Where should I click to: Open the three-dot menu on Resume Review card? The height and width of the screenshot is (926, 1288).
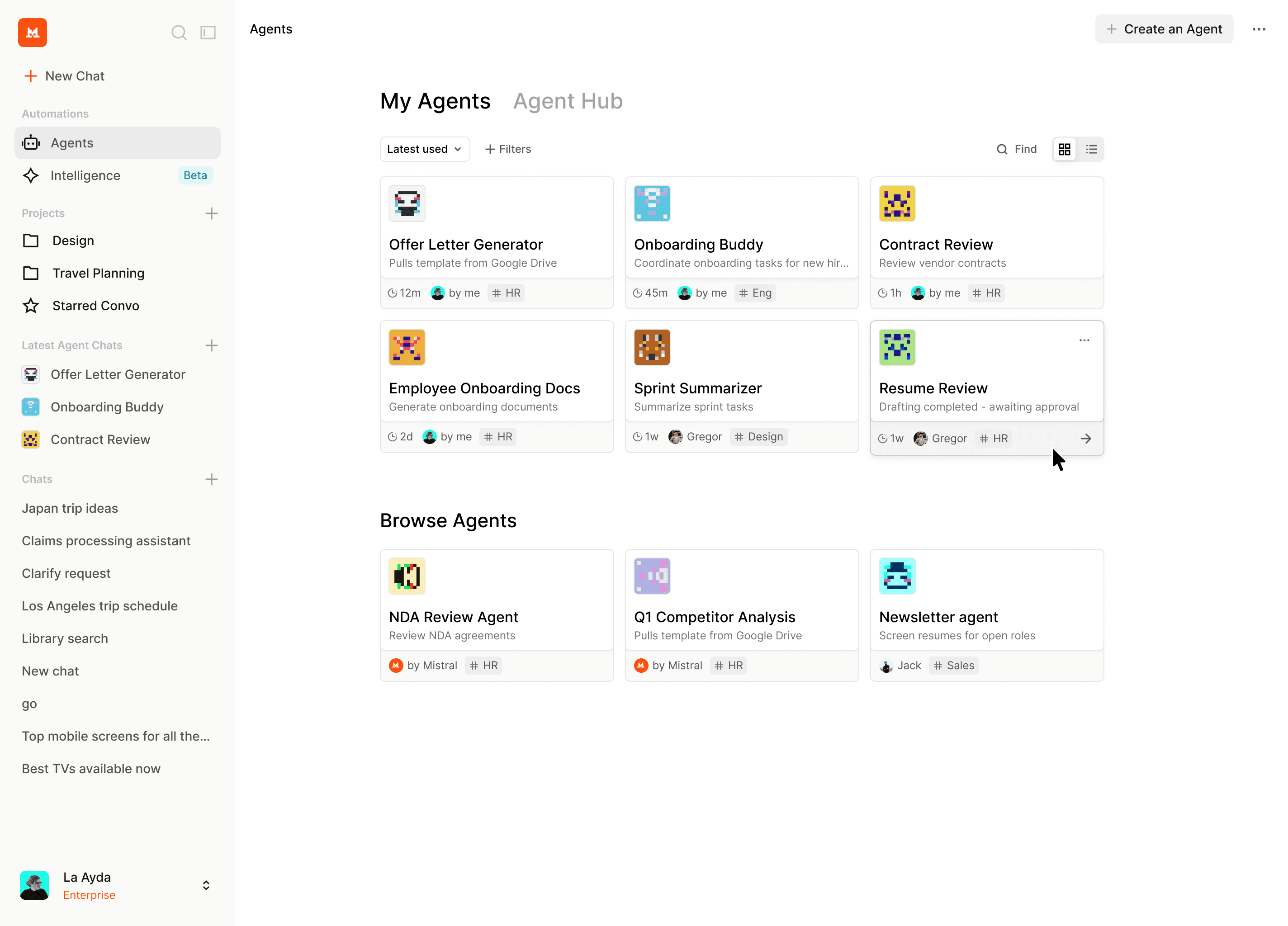(x=1084, y=340)
